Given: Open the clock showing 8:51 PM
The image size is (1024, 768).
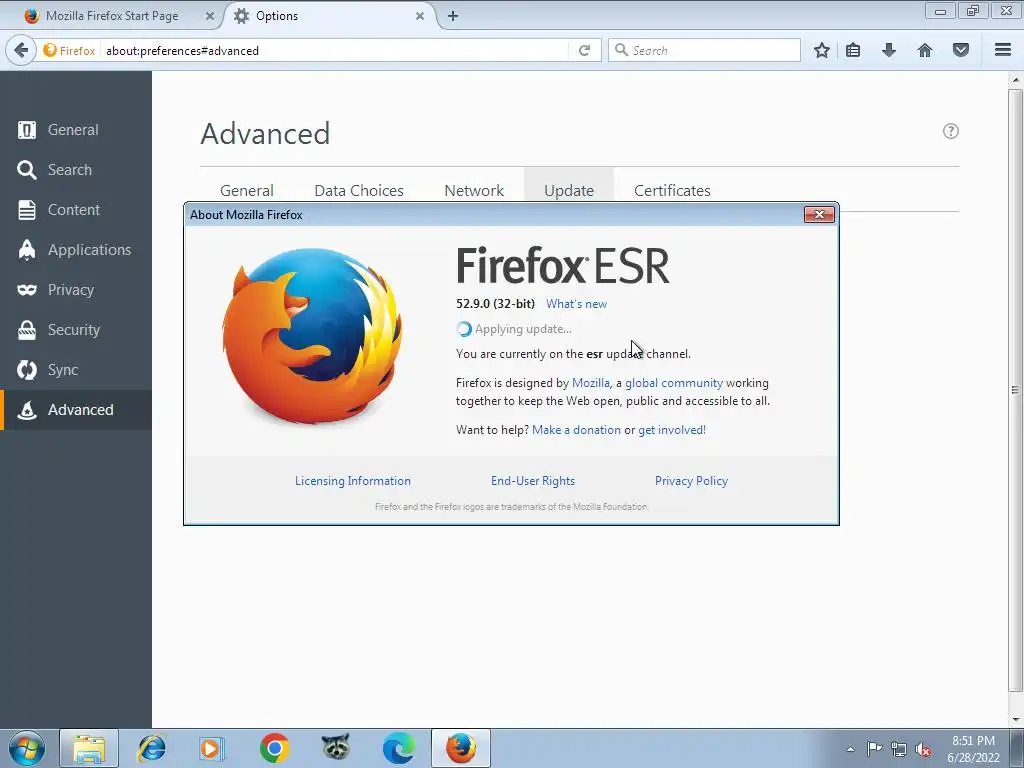Looking at the screenshot, I should click(973, 748).
